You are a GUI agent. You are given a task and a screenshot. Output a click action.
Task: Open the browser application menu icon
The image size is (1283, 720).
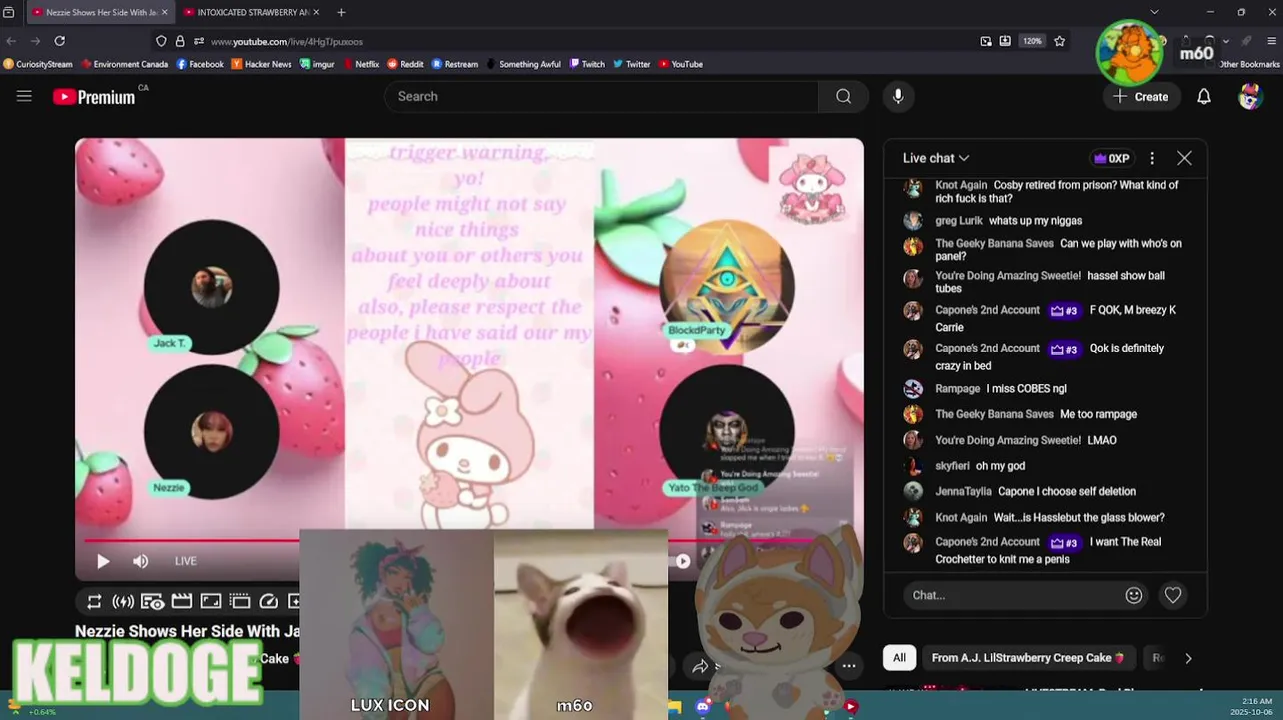(1272, 41)
